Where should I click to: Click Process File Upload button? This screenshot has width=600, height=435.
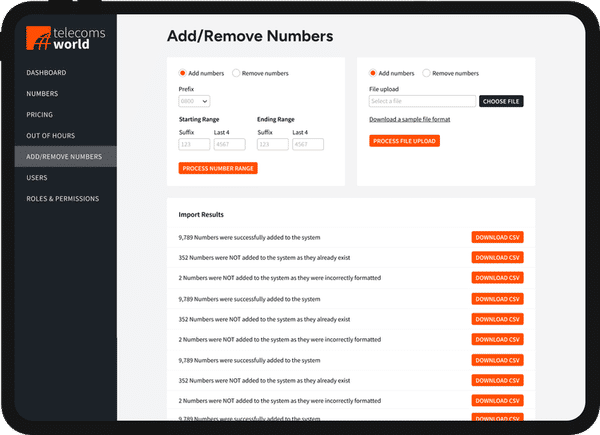click(x=404, y=141)
